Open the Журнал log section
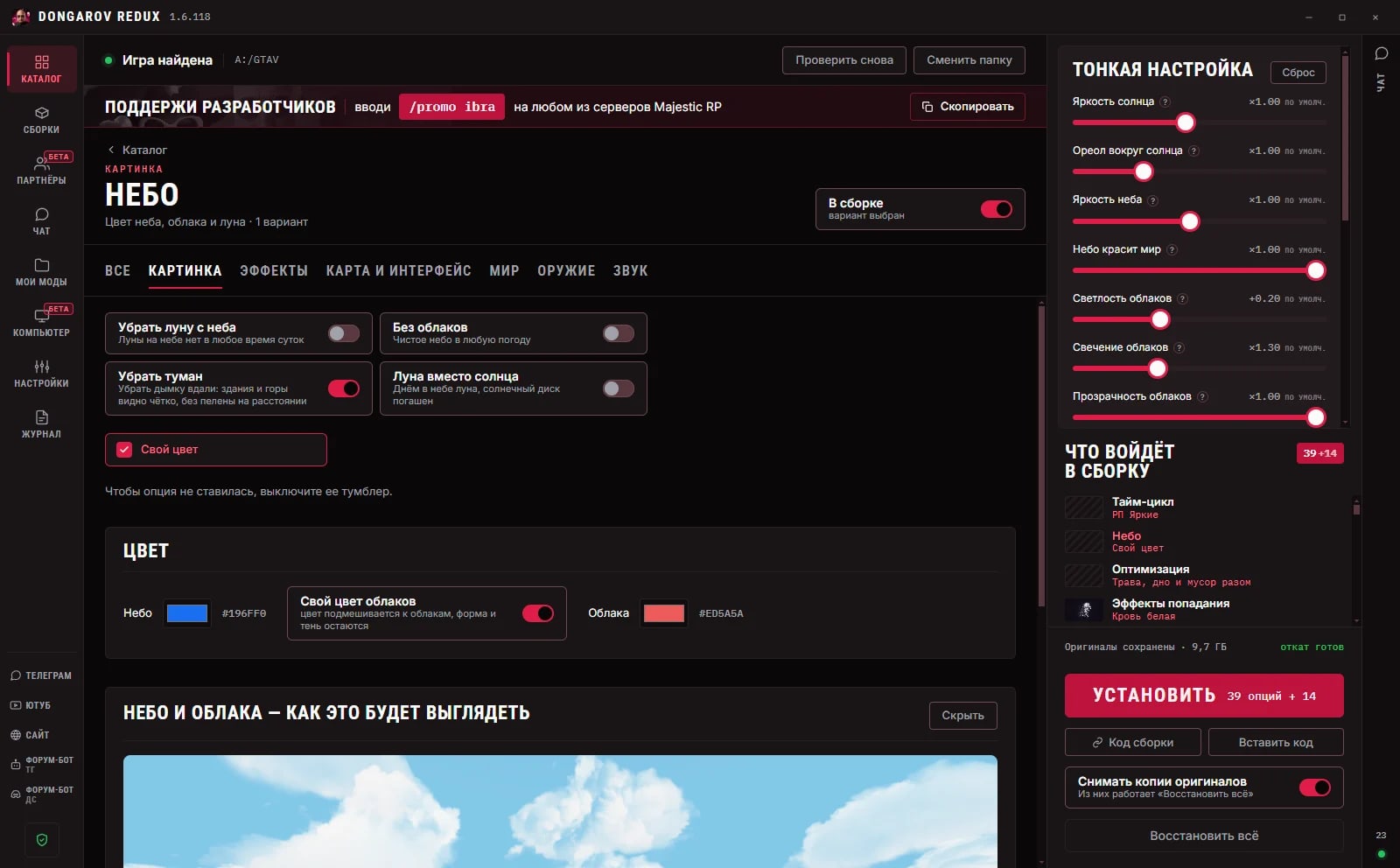Image resolution: width=1400 pixels, height=868 pixels. tap(41, 424)
